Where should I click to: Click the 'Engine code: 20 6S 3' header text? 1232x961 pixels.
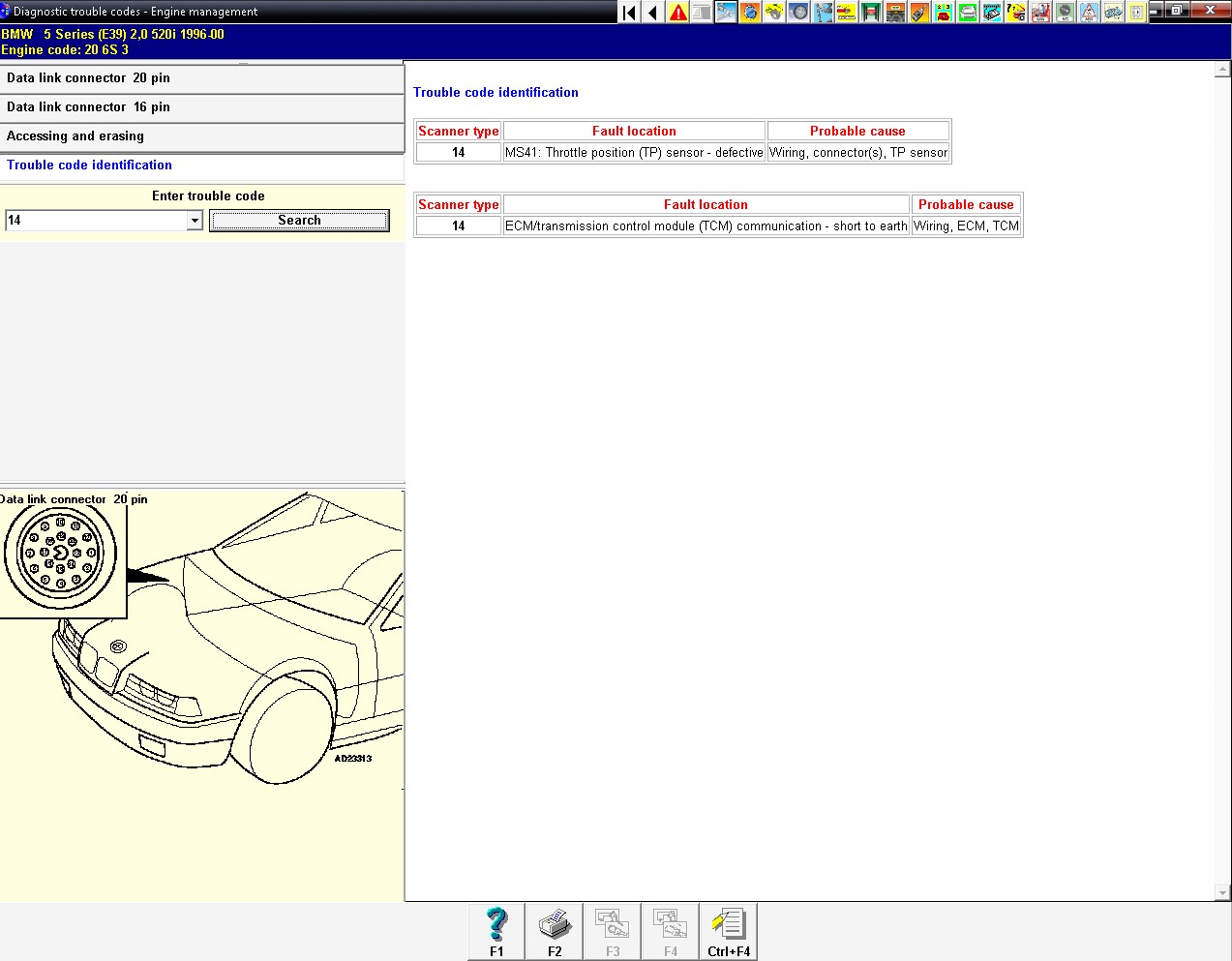click(65, 50)
